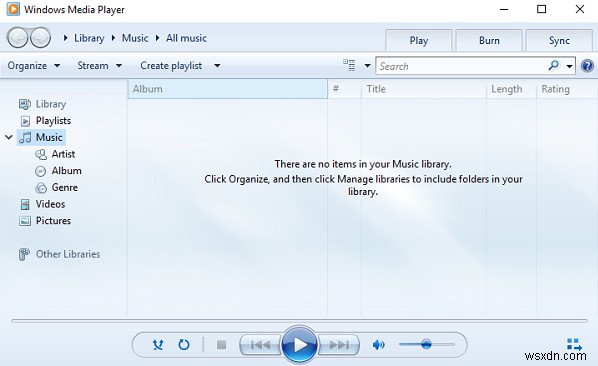Click the Stop playback button
Viewport: 598px width, 366px height.
(221, 345)
